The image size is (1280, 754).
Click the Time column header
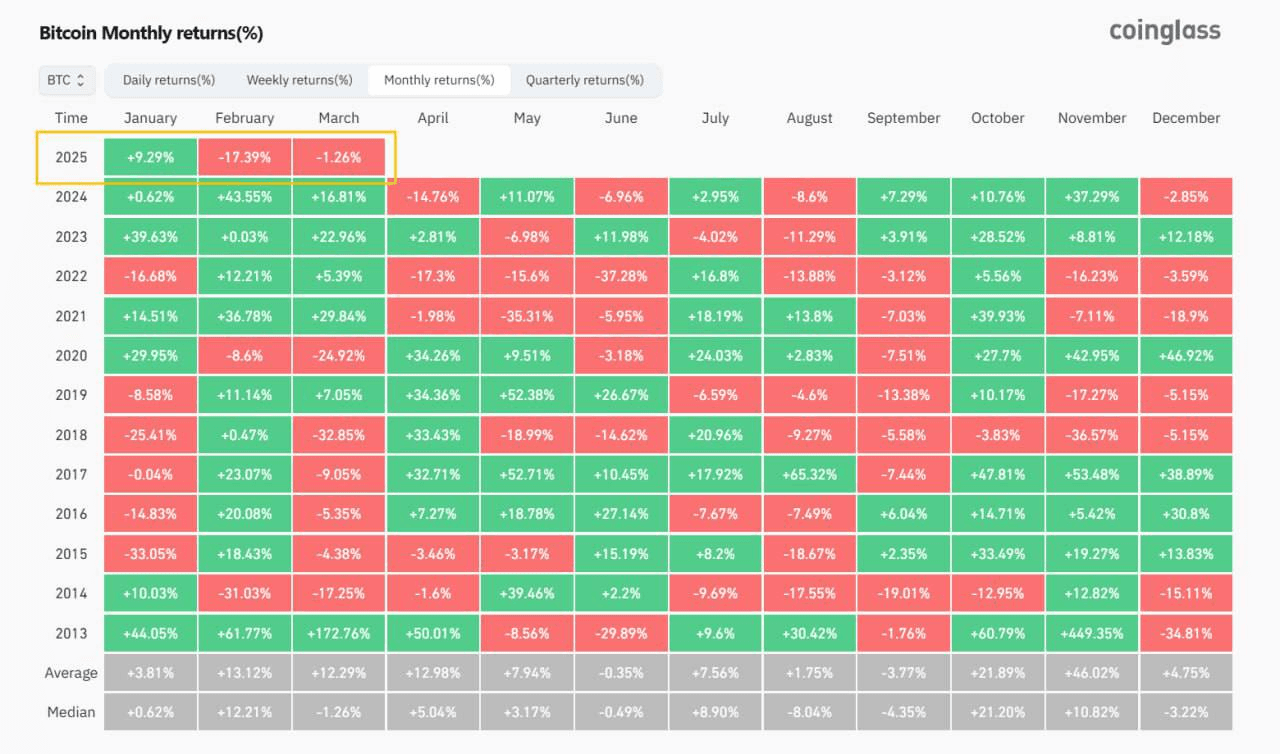[x=71, y=118]
